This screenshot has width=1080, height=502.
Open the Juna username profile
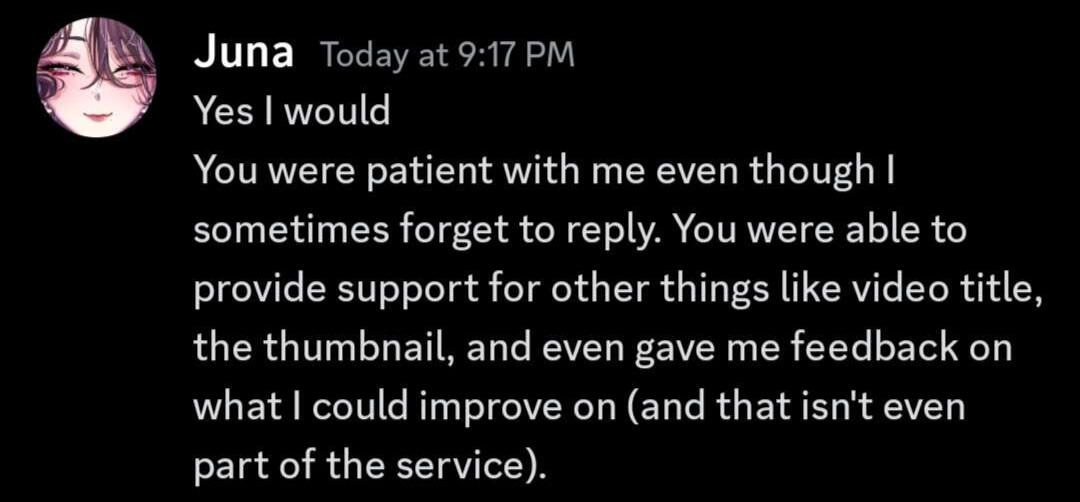[x=243, y=54]
